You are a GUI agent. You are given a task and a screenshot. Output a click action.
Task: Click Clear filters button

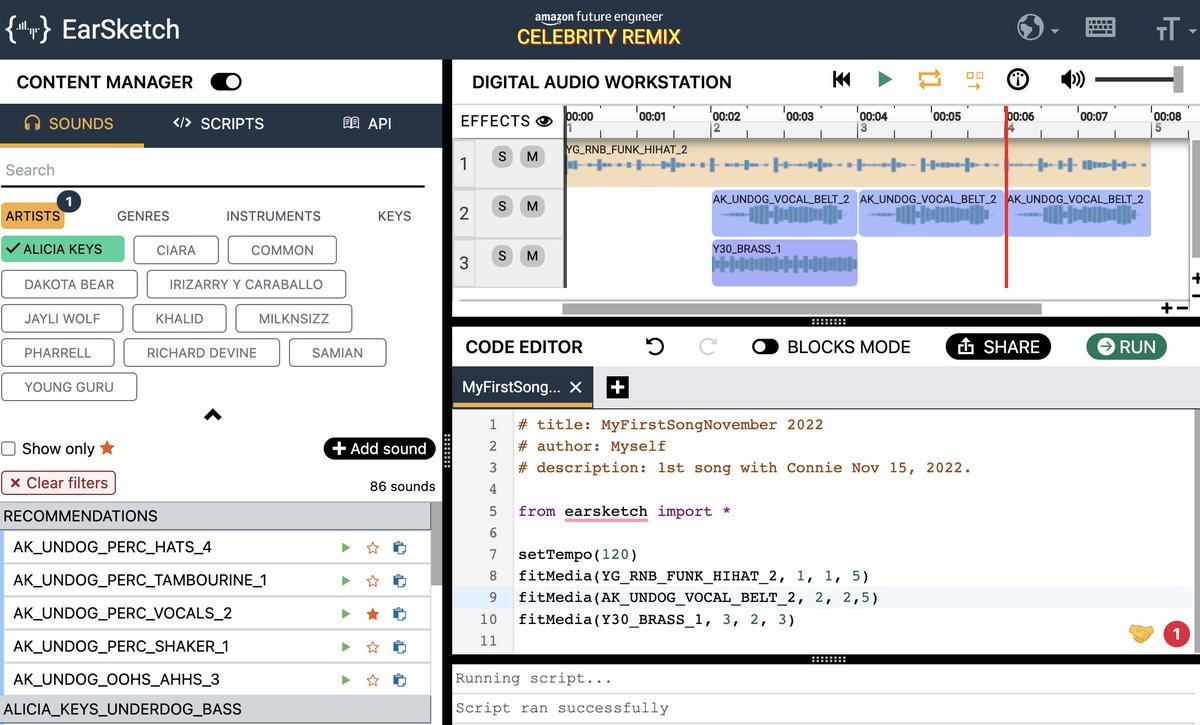58,483
